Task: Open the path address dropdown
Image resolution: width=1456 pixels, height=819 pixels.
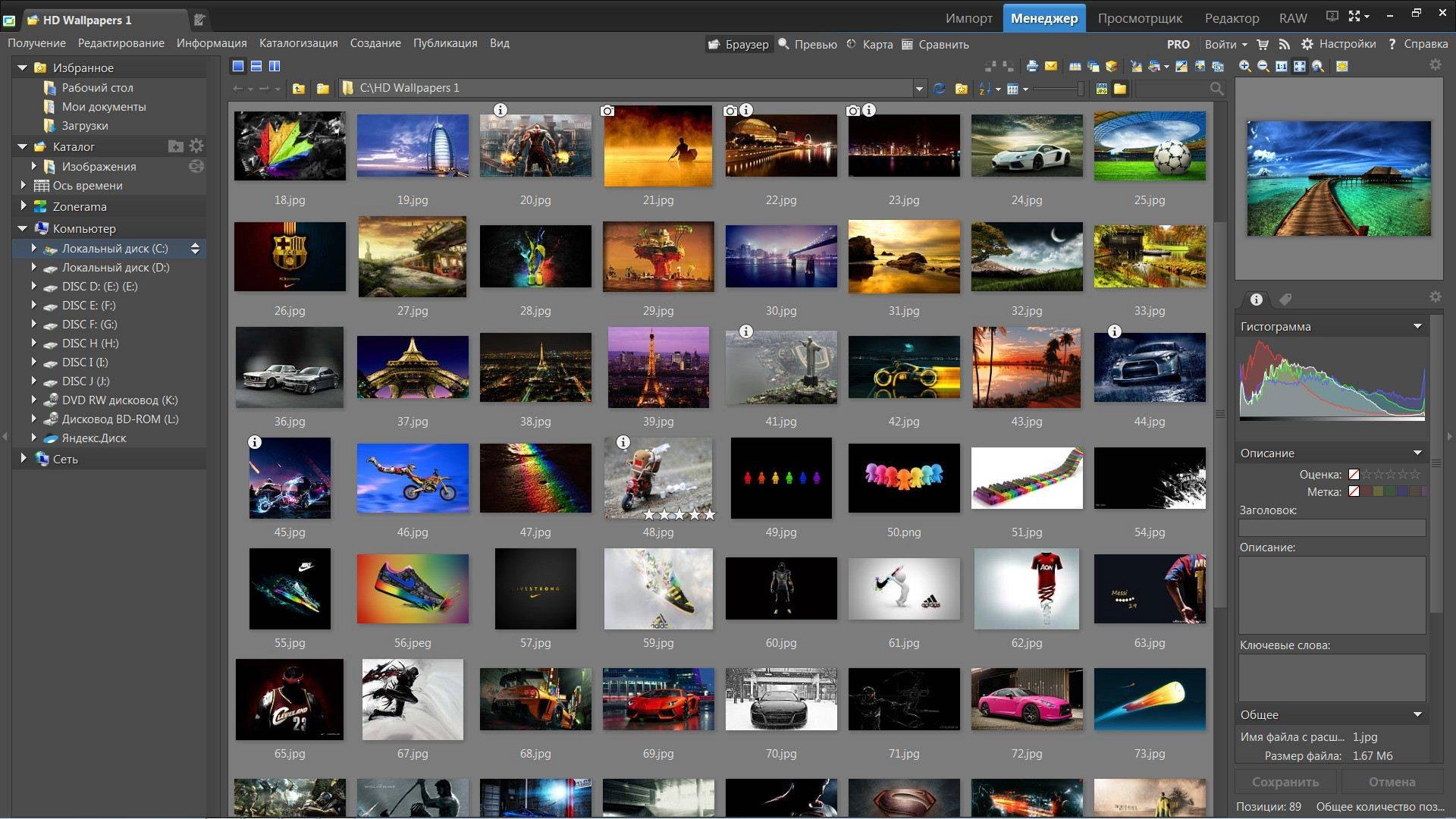Action: (919, 89)
